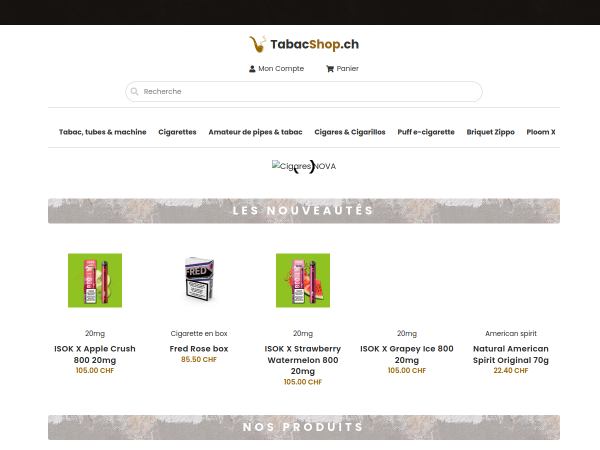This screenshot has height=450, width=600.
Task: Select the Cigarettes menu item
Action: coord(177,132)
